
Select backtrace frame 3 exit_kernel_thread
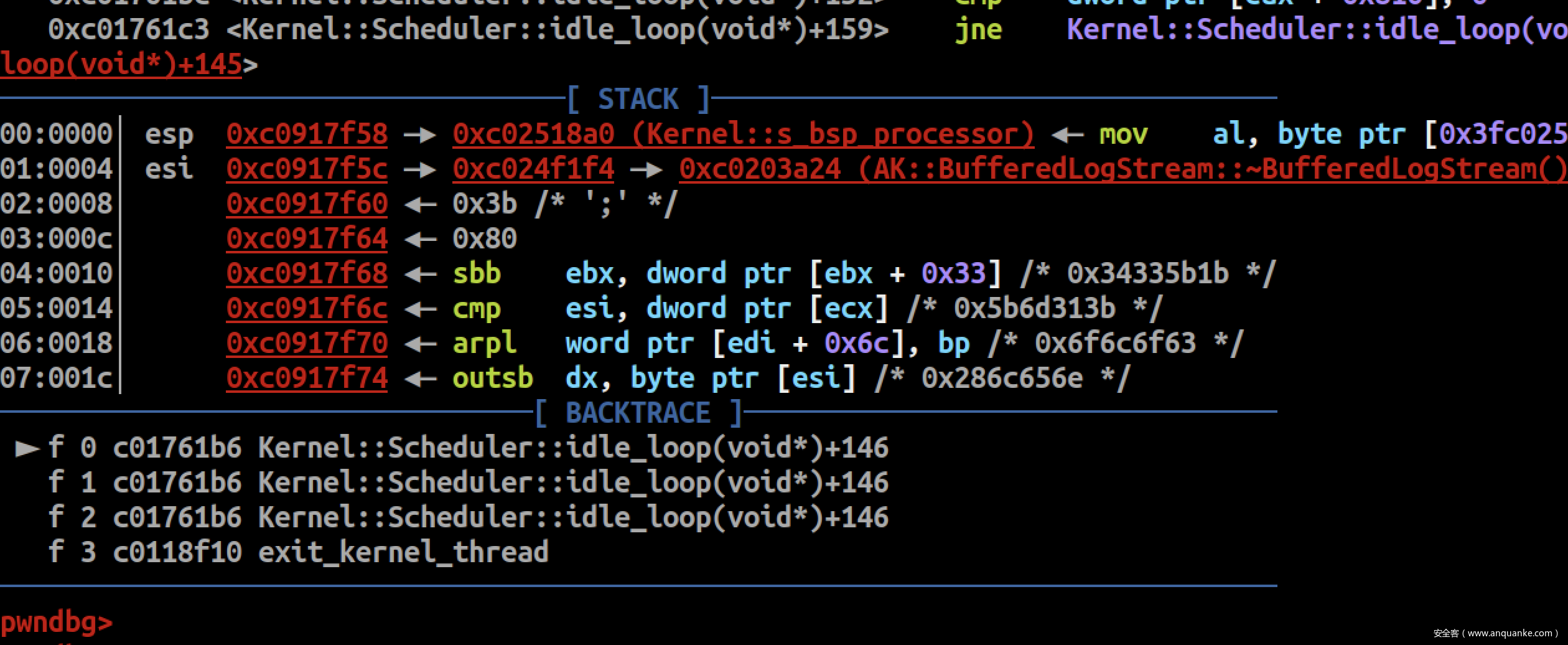(299, 553)
